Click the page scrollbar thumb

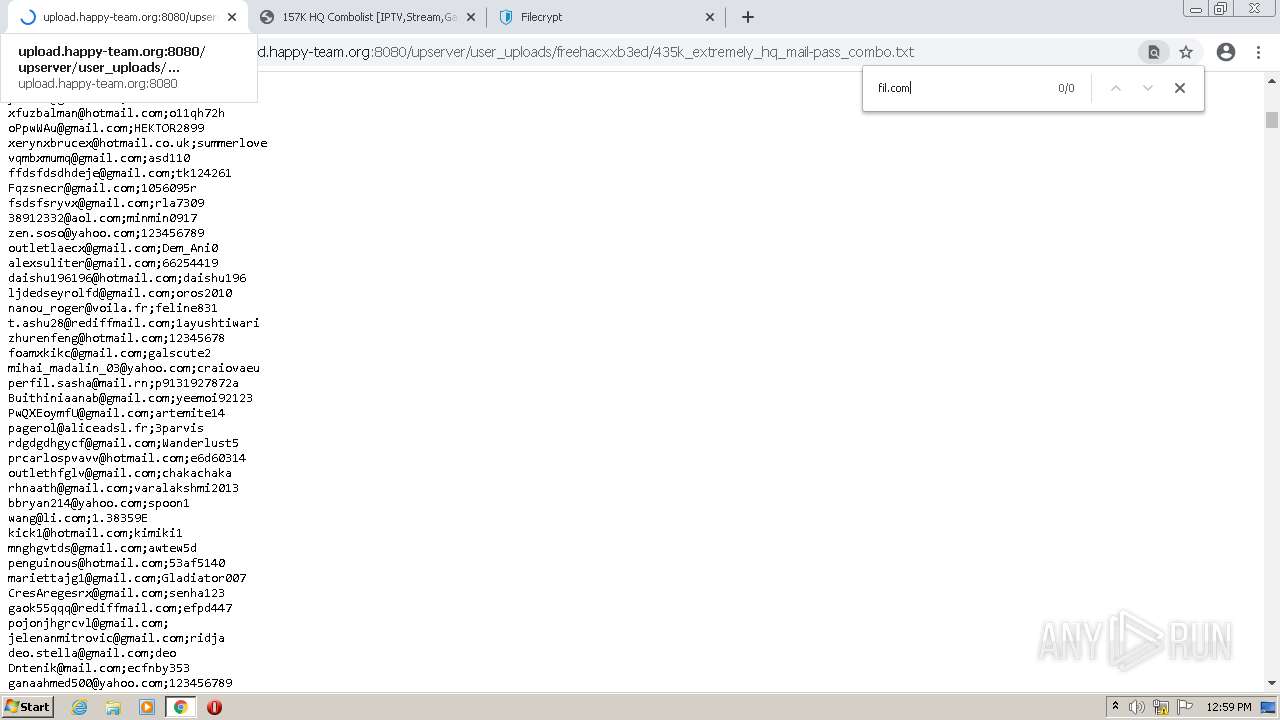tap(1272, 120)
